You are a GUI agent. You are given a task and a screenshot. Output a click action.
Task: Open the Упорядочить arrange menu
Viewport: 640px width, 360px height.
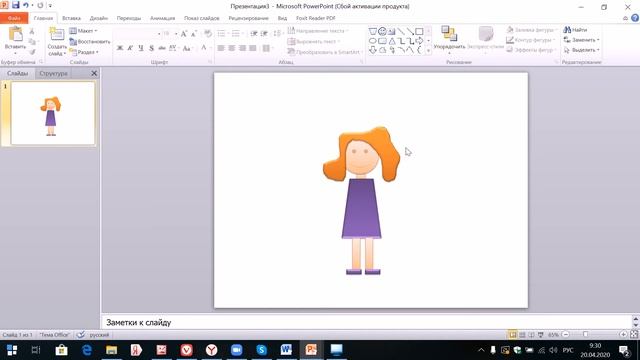[449, 40]
